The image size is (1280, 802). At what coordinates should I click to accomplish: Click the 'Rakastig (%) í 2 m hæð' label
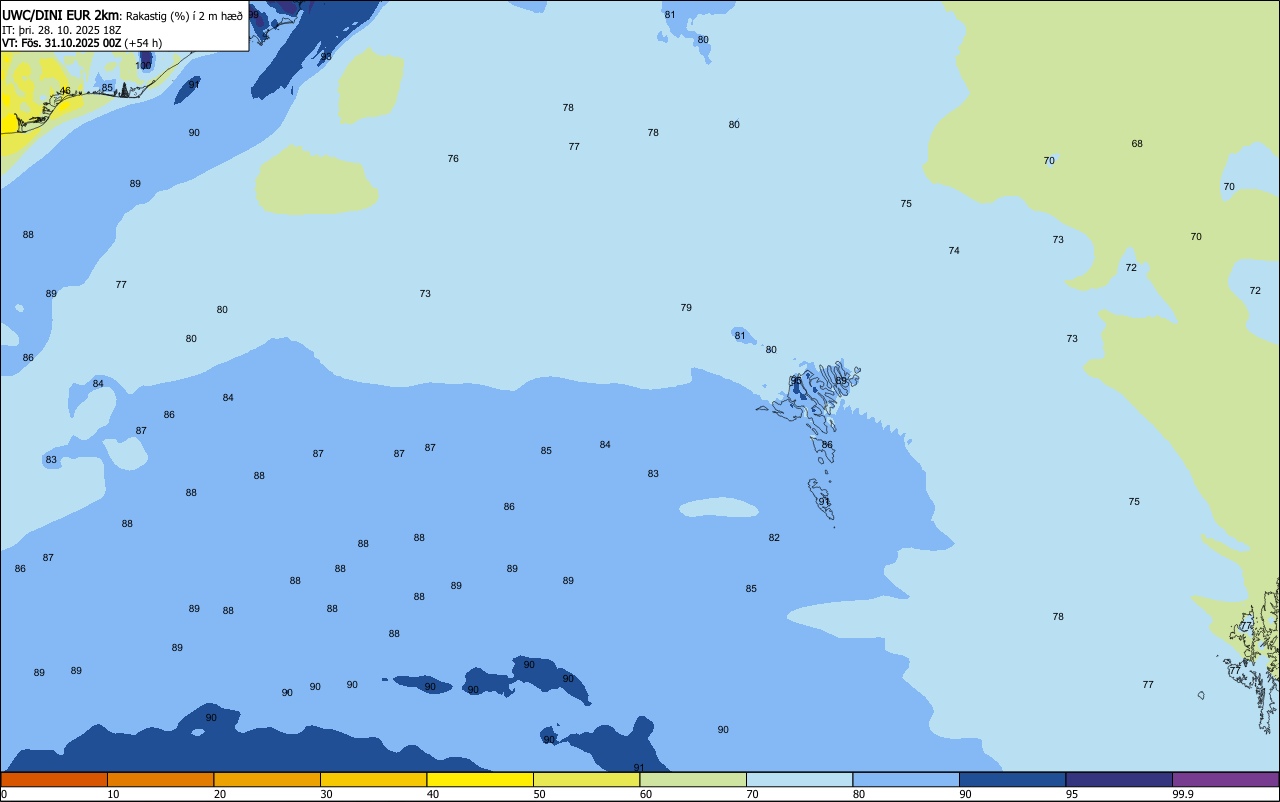point(184,15)
